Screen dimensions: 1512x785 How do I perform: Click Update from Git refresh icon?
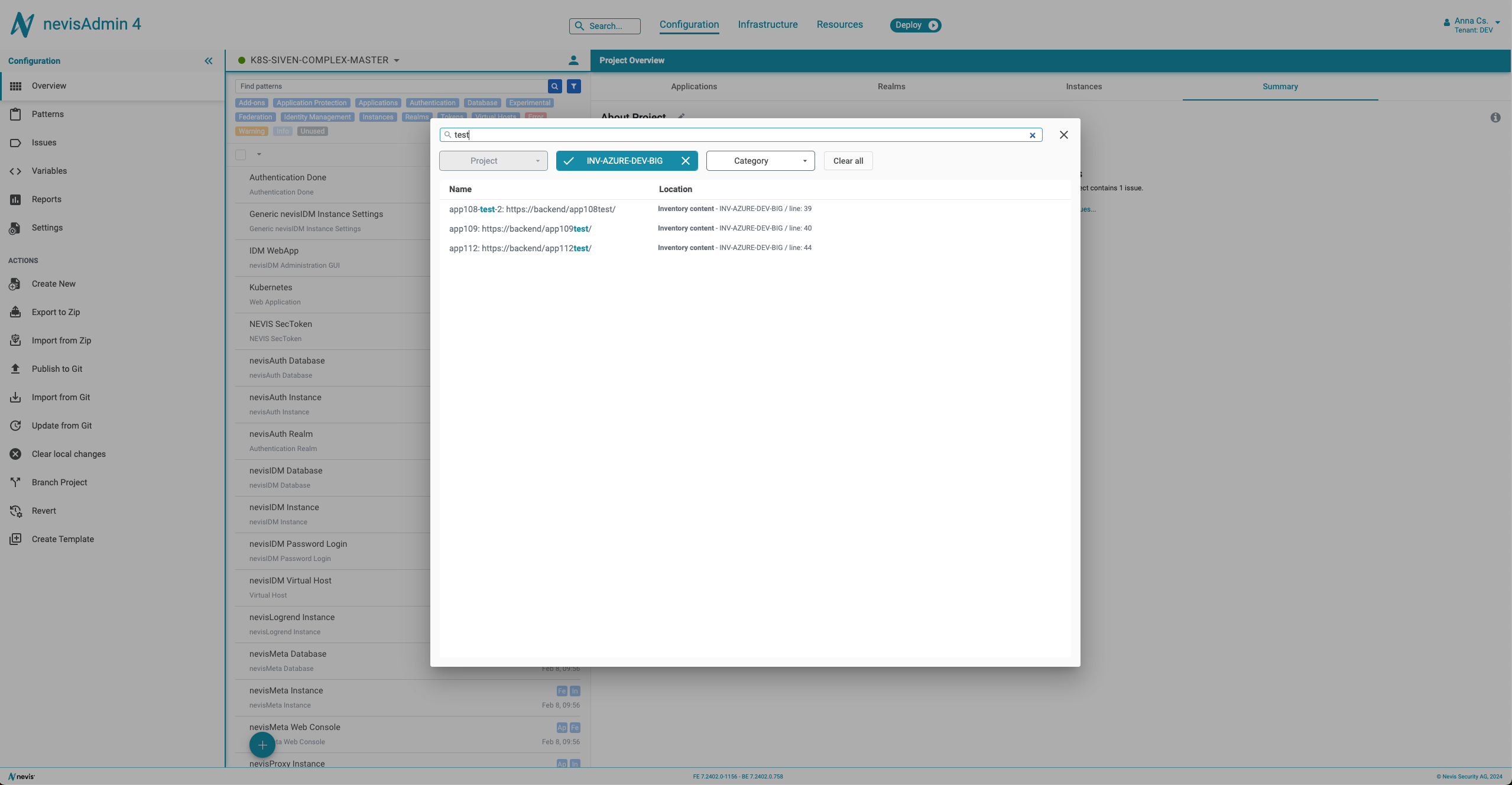15,426
